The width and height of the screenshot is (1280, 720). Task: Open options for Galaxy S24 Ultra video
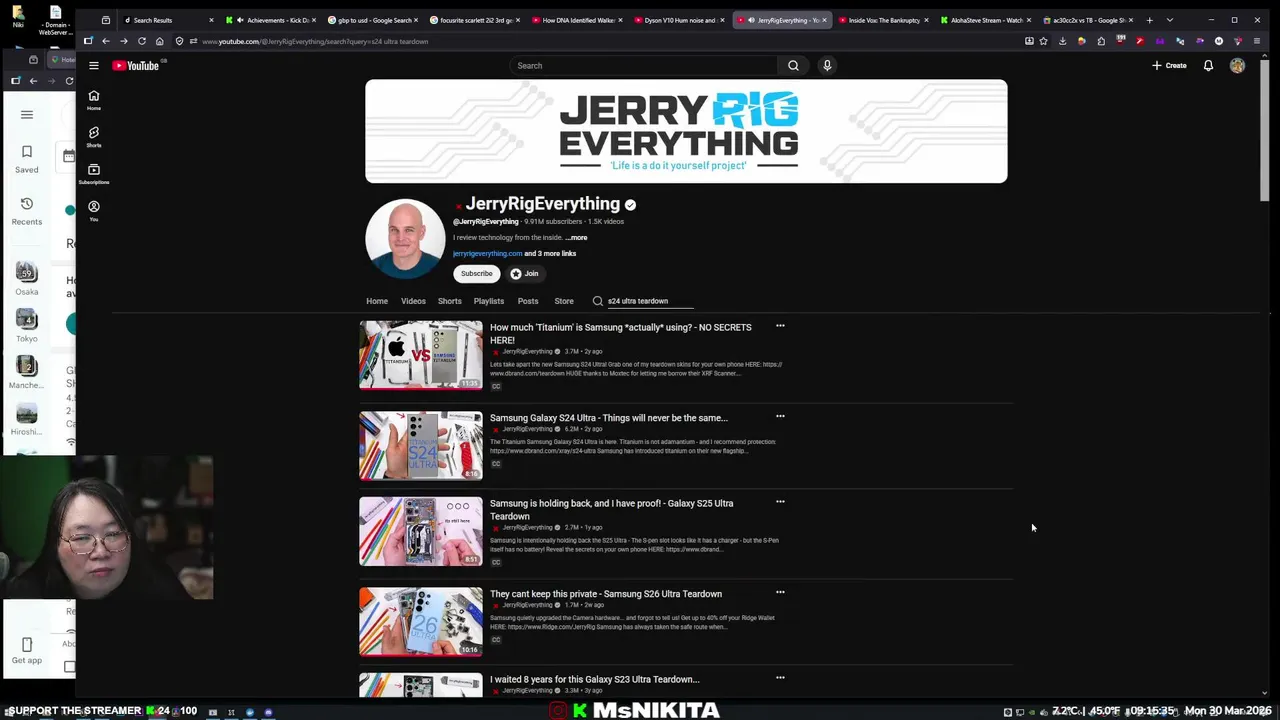(x=780, y=416)
